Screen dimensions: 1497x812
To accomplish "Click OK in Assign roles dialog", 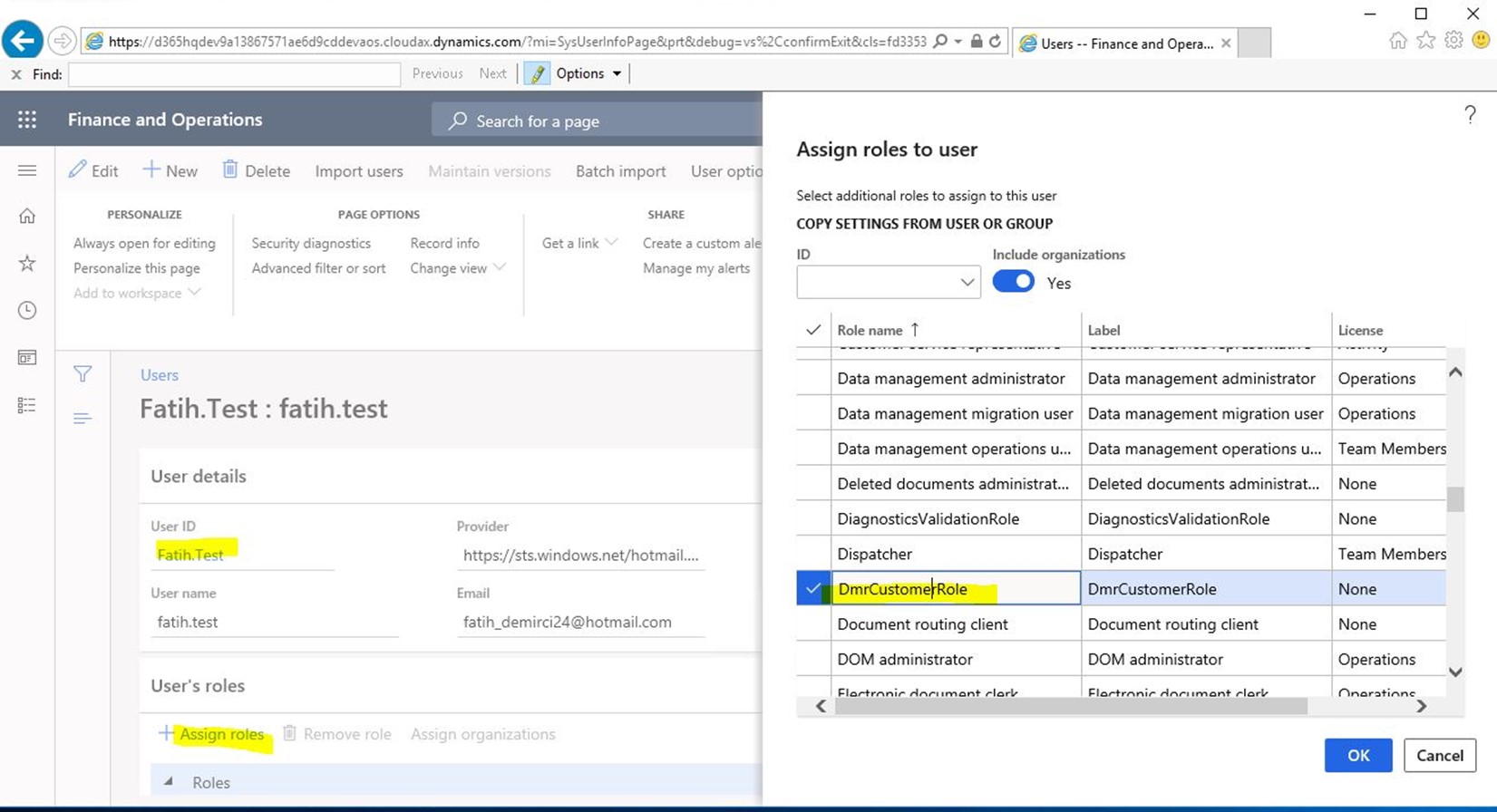I will (1357, 755).
